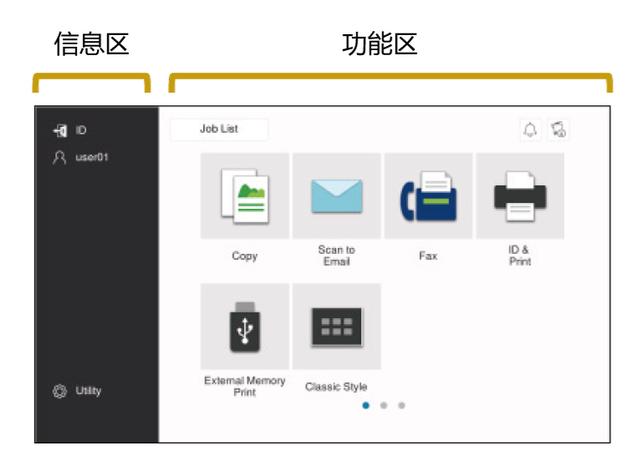Jump to the third home page dot
The width and height of the screenshot is (640, 476).
point(402,407)
